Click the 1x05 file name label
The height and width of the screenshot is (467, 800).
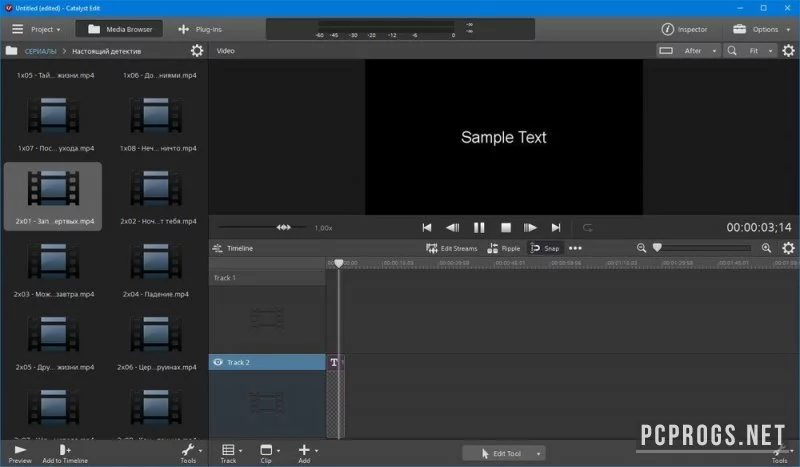pos(56,76)
